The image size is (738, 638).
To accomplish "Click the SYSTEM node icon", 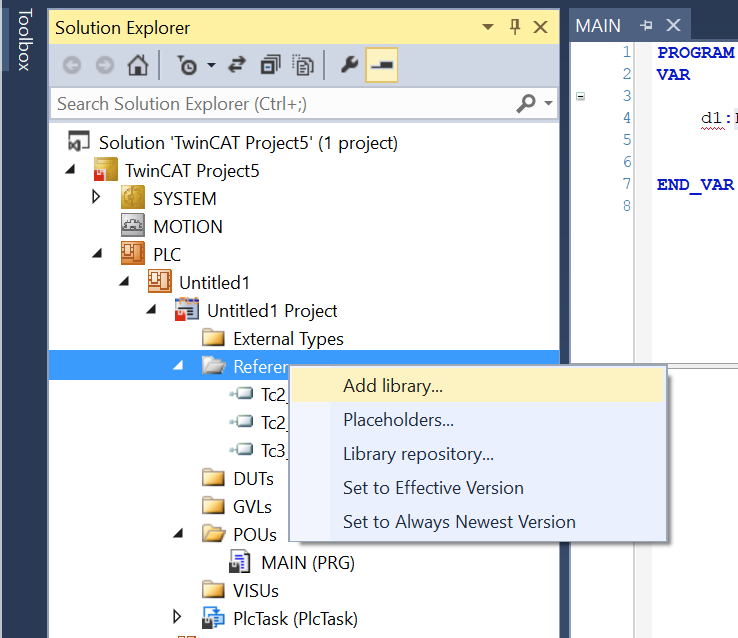I will [133, 197].
